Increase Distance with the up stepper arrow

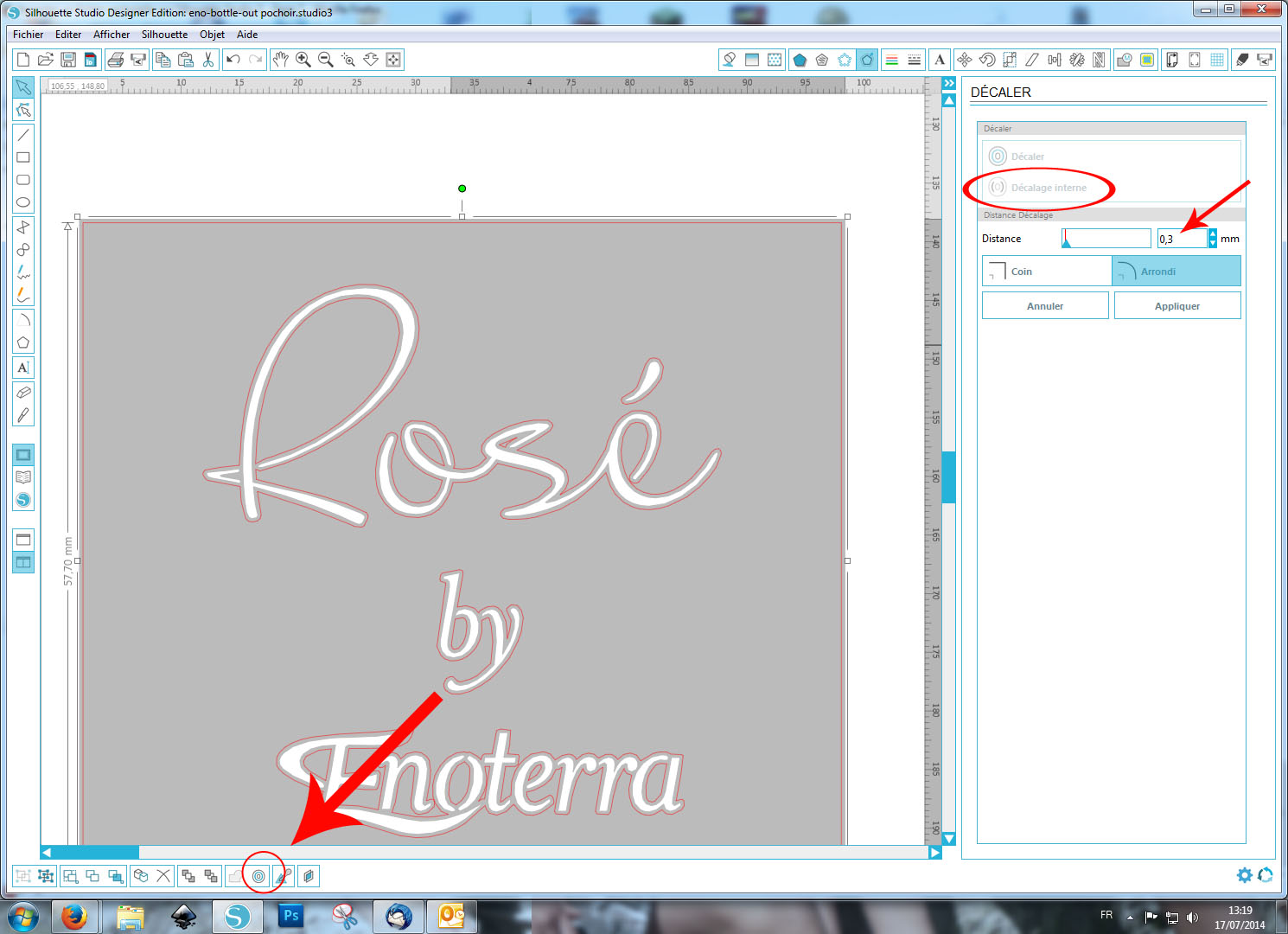pos(1213,233)
